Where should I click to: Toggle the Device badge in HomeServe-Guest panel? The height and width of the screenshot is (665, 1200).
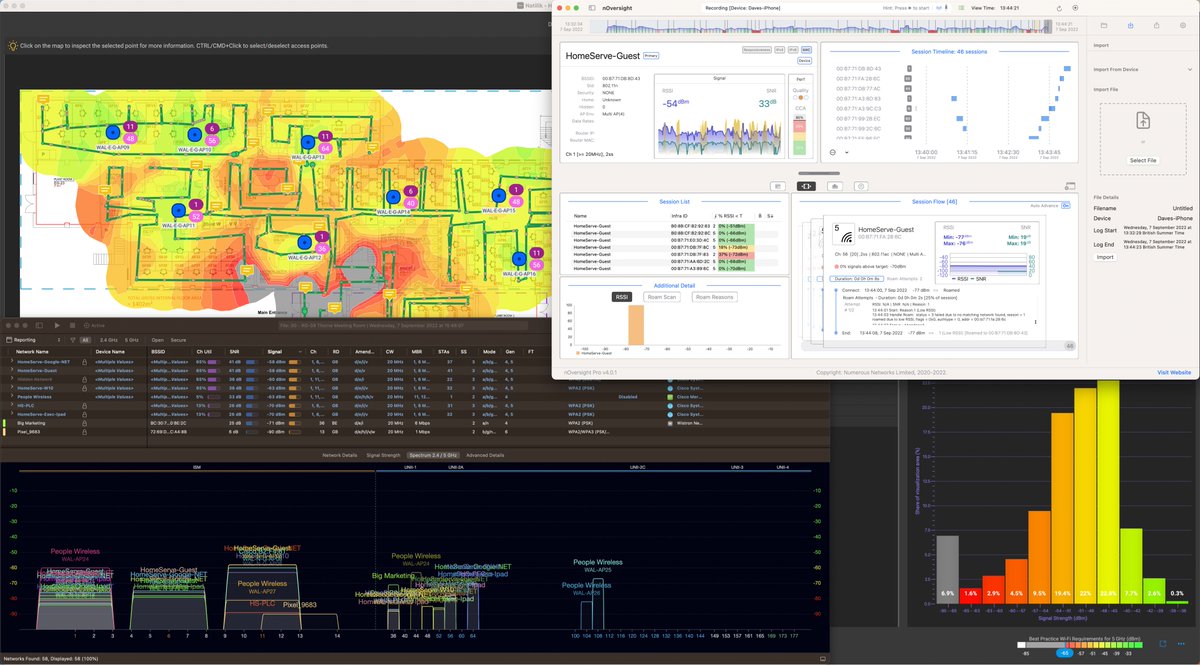coord(804,61)
